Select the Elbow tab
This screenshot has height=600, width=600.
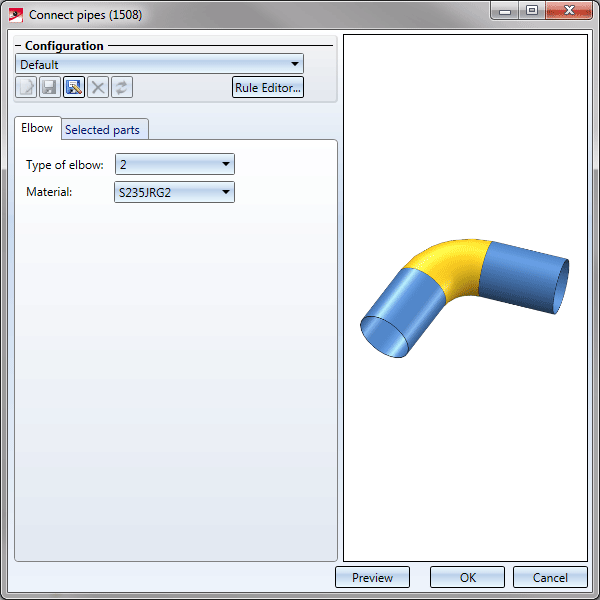tap(37, 128)
